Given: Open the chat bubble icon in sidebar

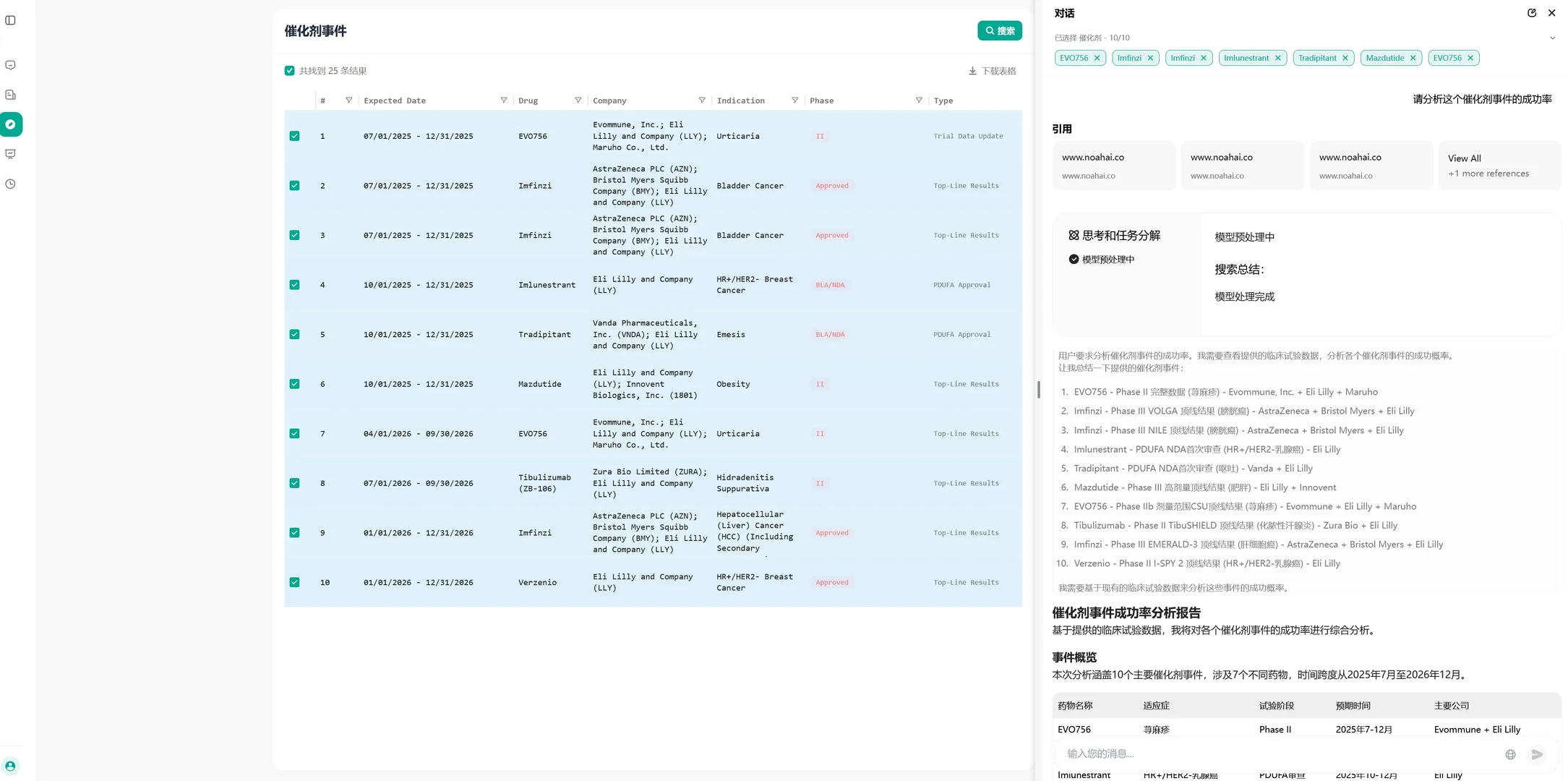Looking at the screenshot, I should (x=10, y=65).
